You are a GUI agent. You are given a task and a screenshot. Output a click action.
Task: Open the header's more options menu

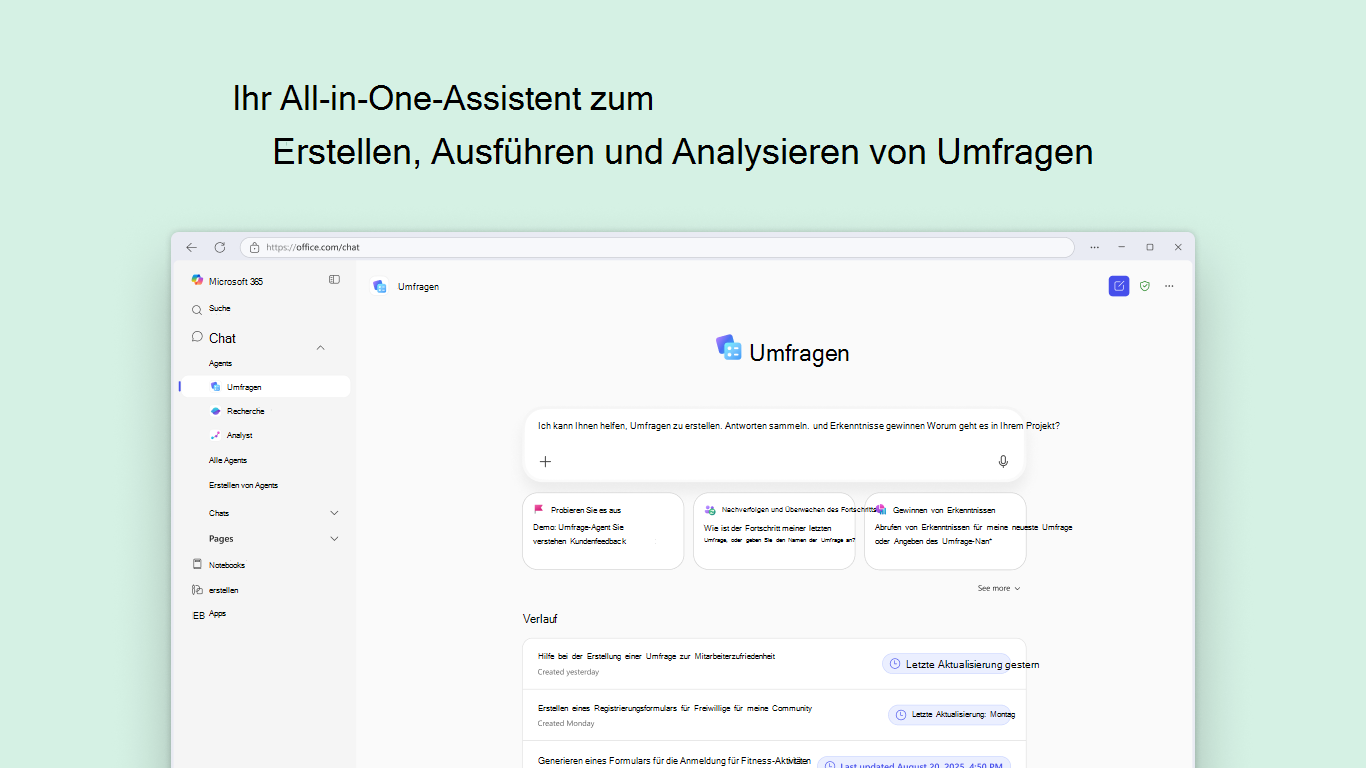[1169, 286]
